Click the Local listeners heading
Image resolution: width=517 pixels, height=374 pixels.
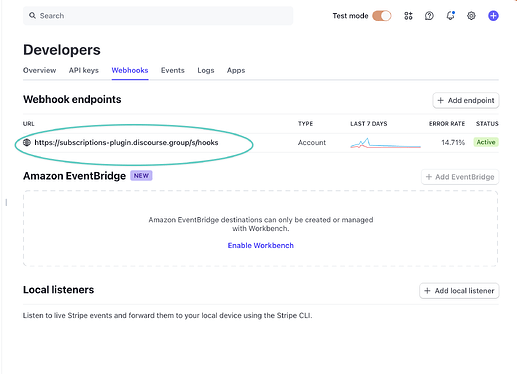click(58, 290)
